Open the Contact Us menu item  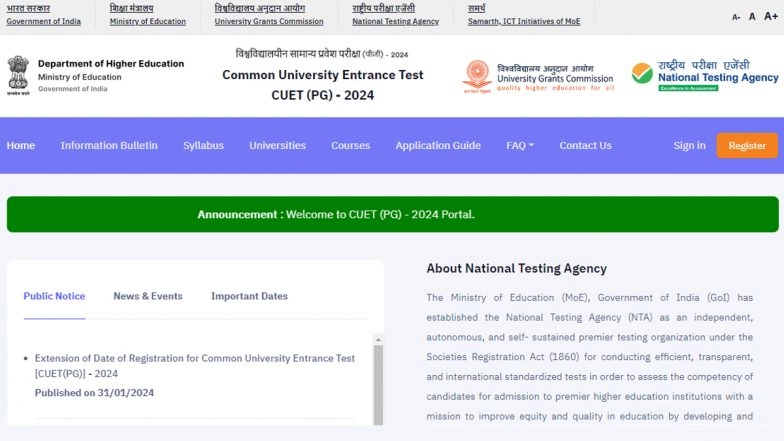(586, 146)
